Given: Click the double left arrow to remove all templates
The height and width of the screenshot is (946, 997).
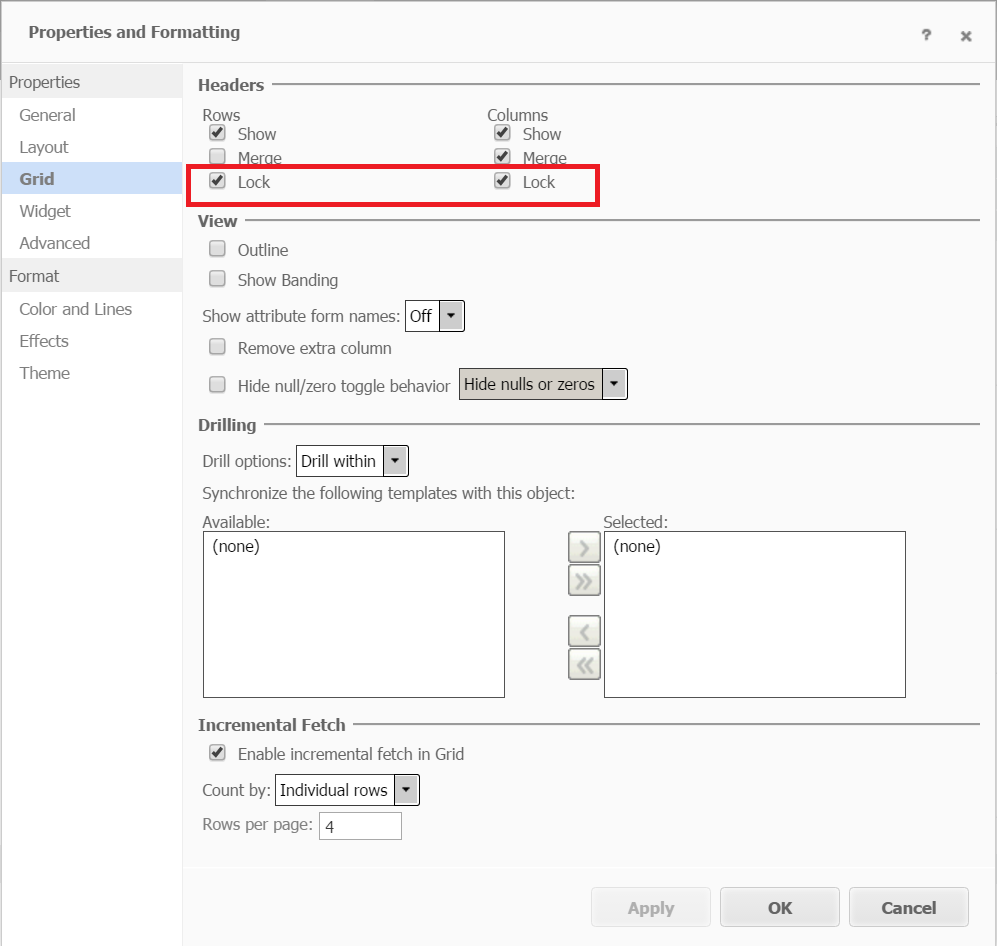Looking at the screenshot, I should (584, 663).
